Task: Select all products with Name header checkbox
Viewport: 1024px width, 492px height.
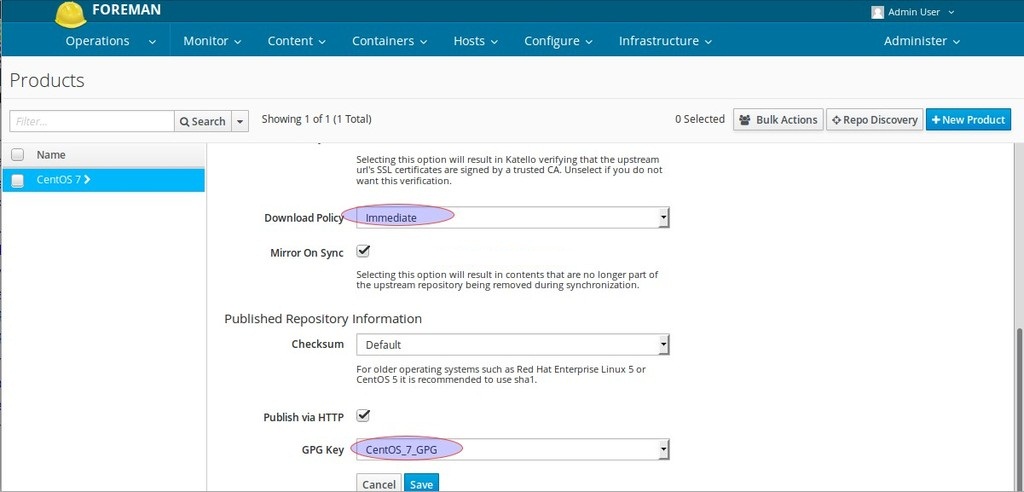Action: click(18, 155)
